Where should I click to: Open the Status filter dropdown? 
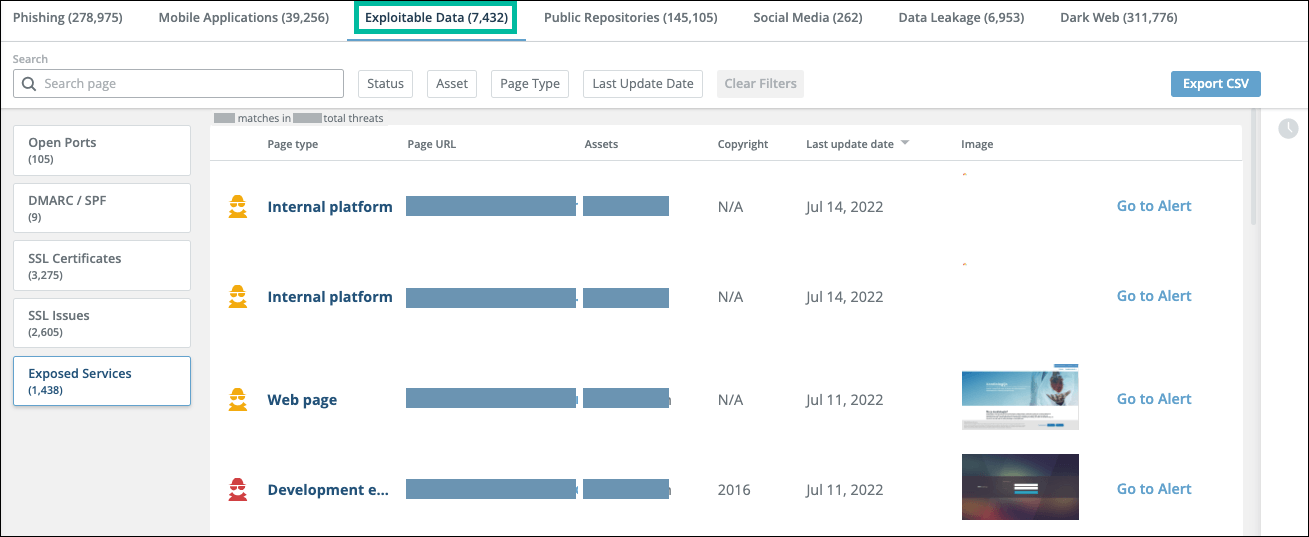pos(385,84)
